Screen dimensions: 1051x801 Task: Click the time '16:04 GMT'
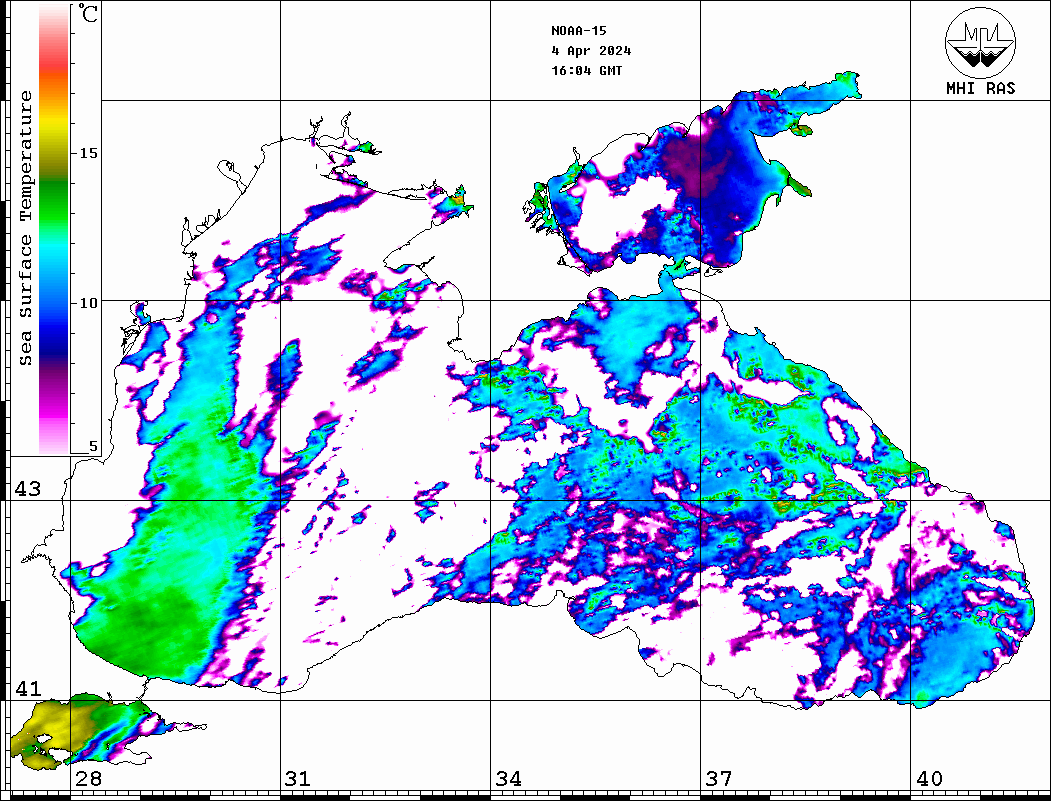586,71
